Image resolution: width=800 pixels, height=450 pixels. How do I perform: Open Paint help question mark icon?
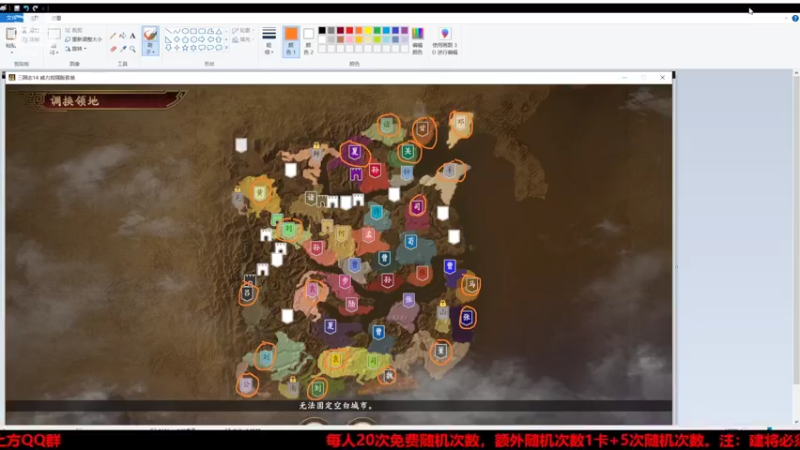point(795,18)
